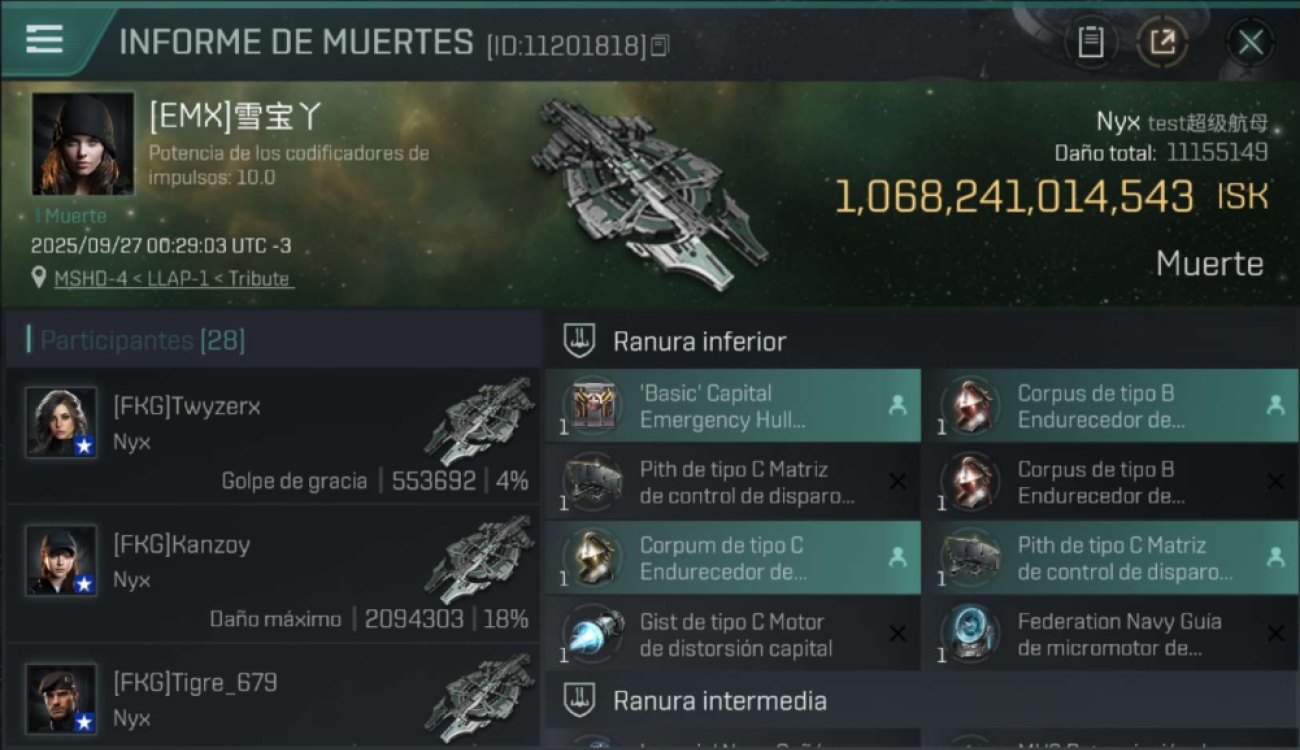Open MSHD-4 location link
The height and width of the screenshot is (750, 1300).
92,279
